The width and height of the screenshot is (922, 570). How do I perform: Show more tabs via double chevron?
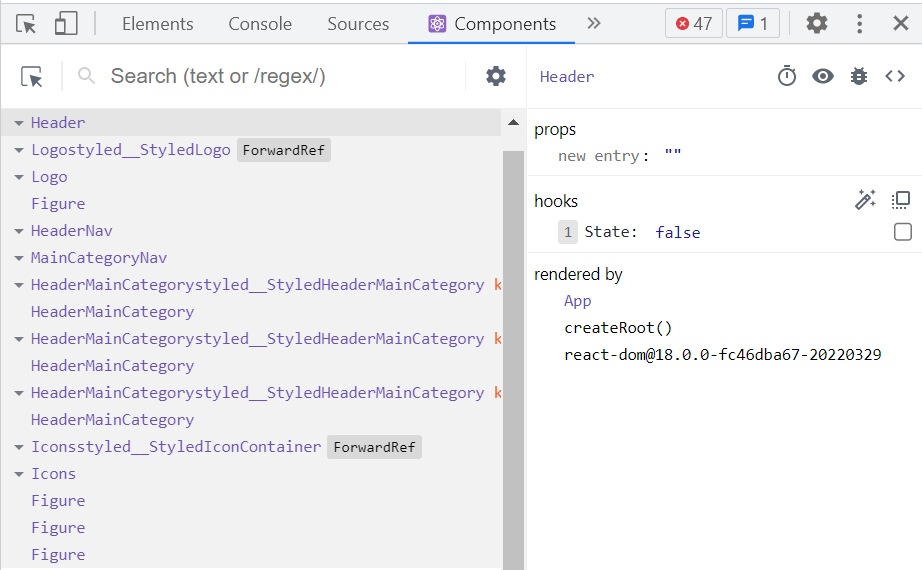pos(594,24)
